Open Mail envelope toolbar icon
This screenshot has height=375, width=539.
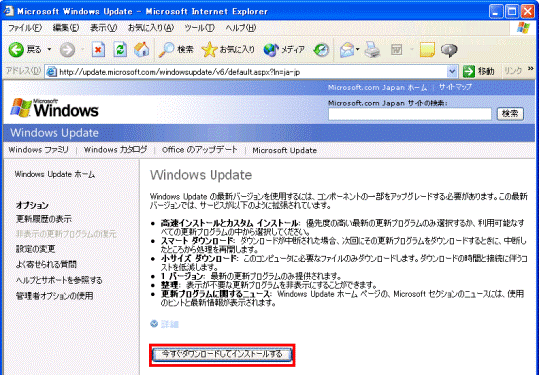click(347, 50)
